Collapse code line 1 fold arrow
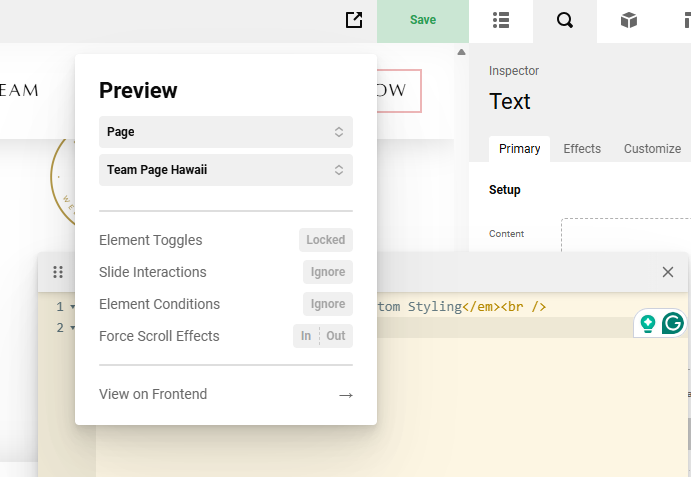The image size is (691, 477). (x=73, y=307)
